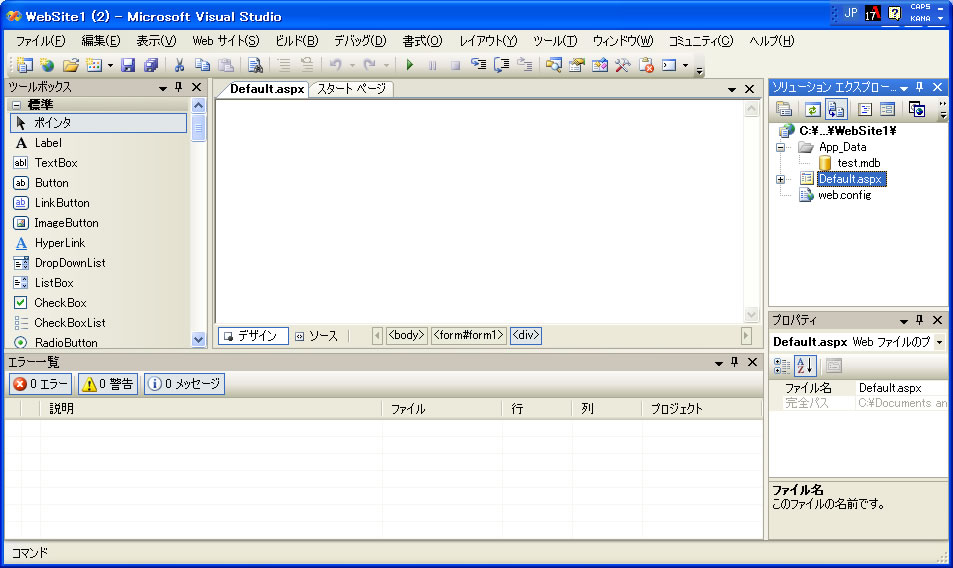Click the Step Over debug icon
The image size is (953, 568).
501,64
